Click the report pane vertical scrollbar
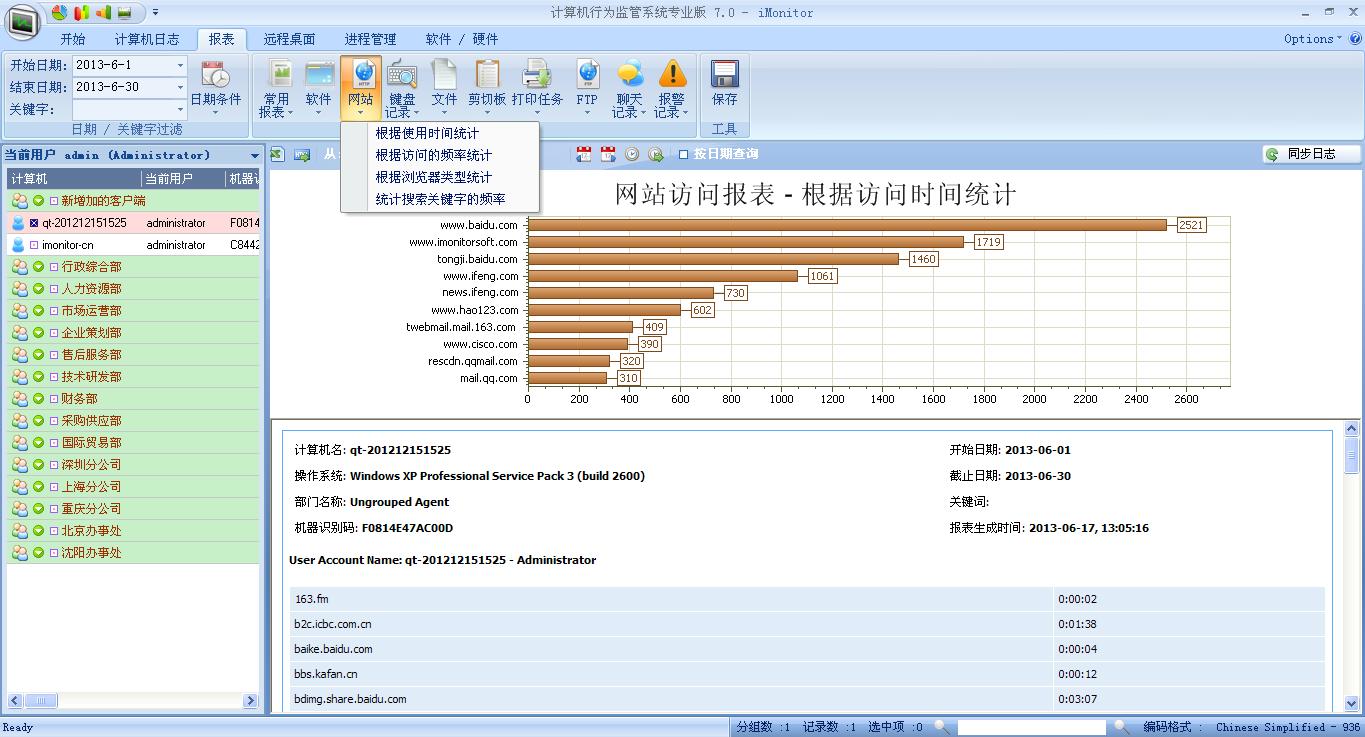The image size is (1365, 737). [1352, 567]
